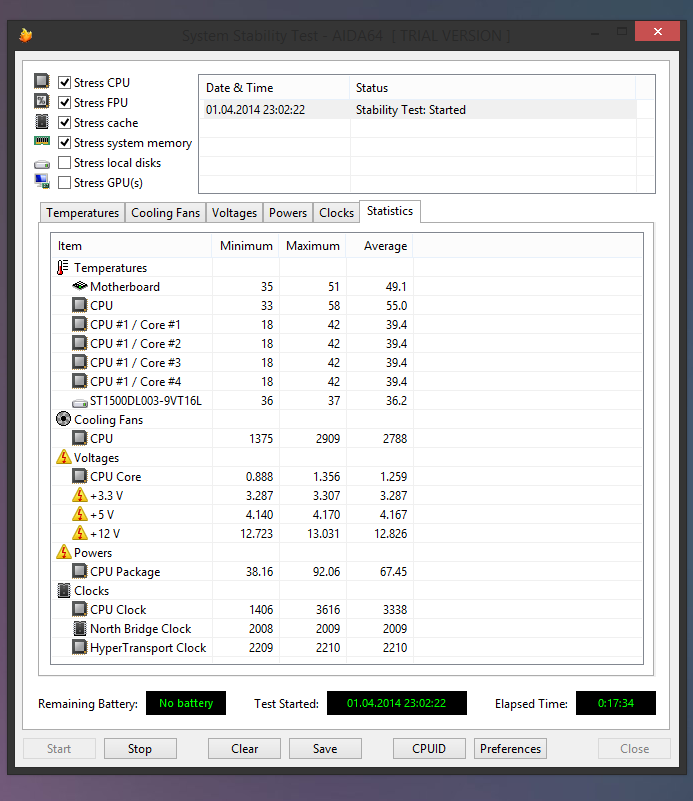Click the thermometer icon of Temperatures group

tap(63, 267)
